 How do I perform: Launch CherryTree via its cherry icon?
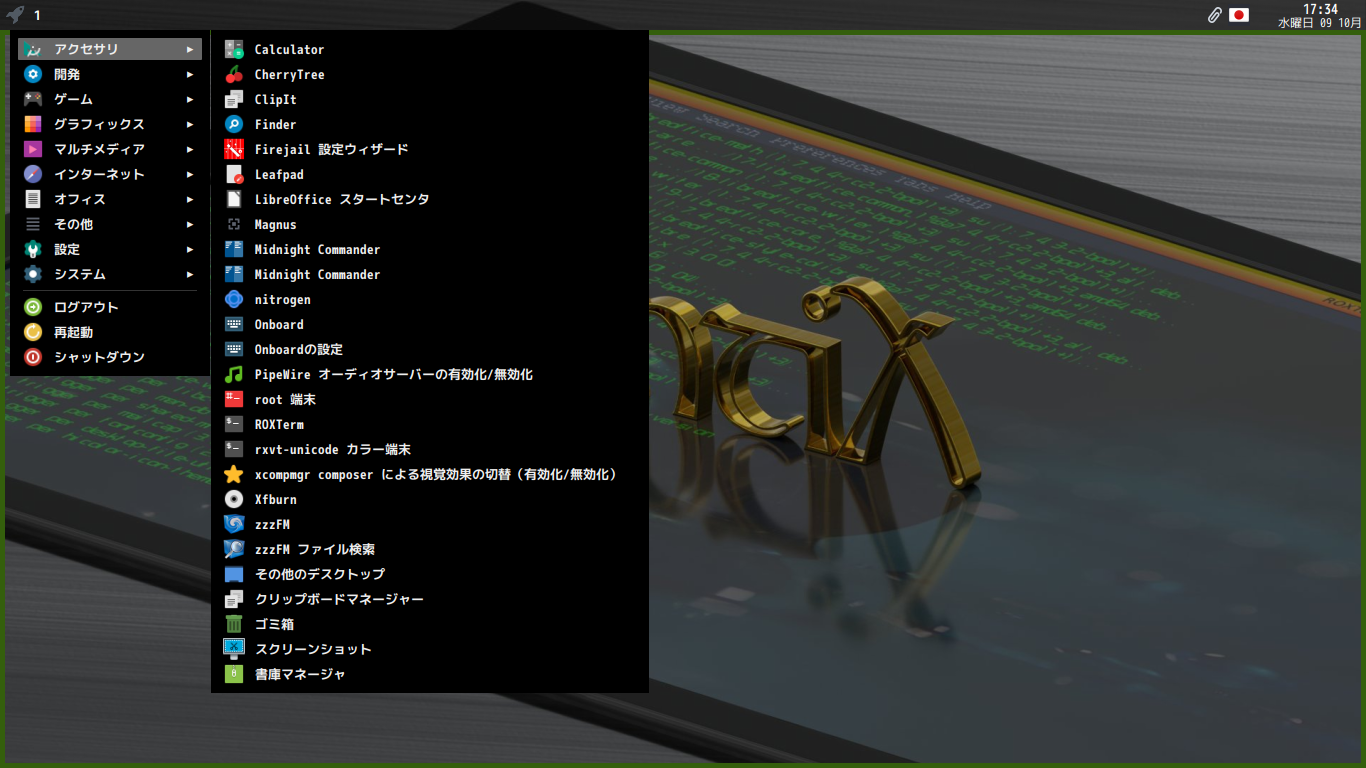pyautogui.click(x=234, y=74)
